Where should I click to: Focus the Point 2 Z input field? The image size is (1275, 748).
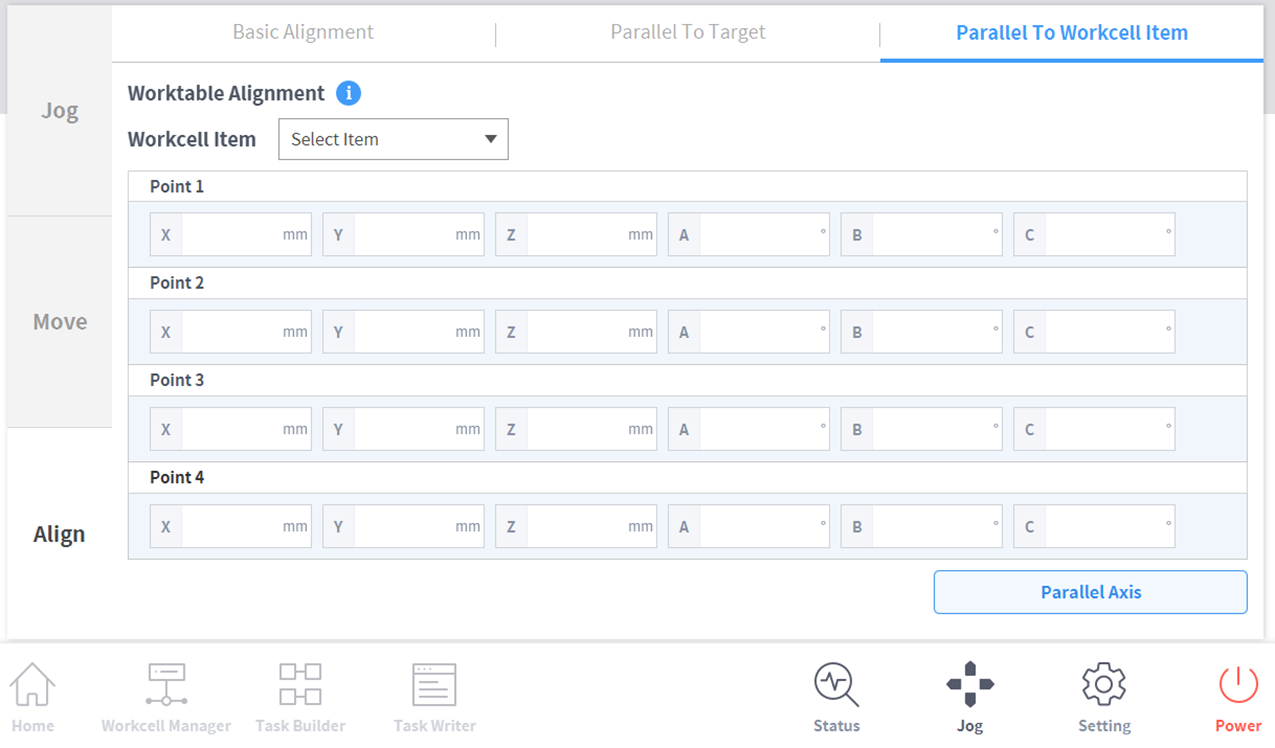577,332
